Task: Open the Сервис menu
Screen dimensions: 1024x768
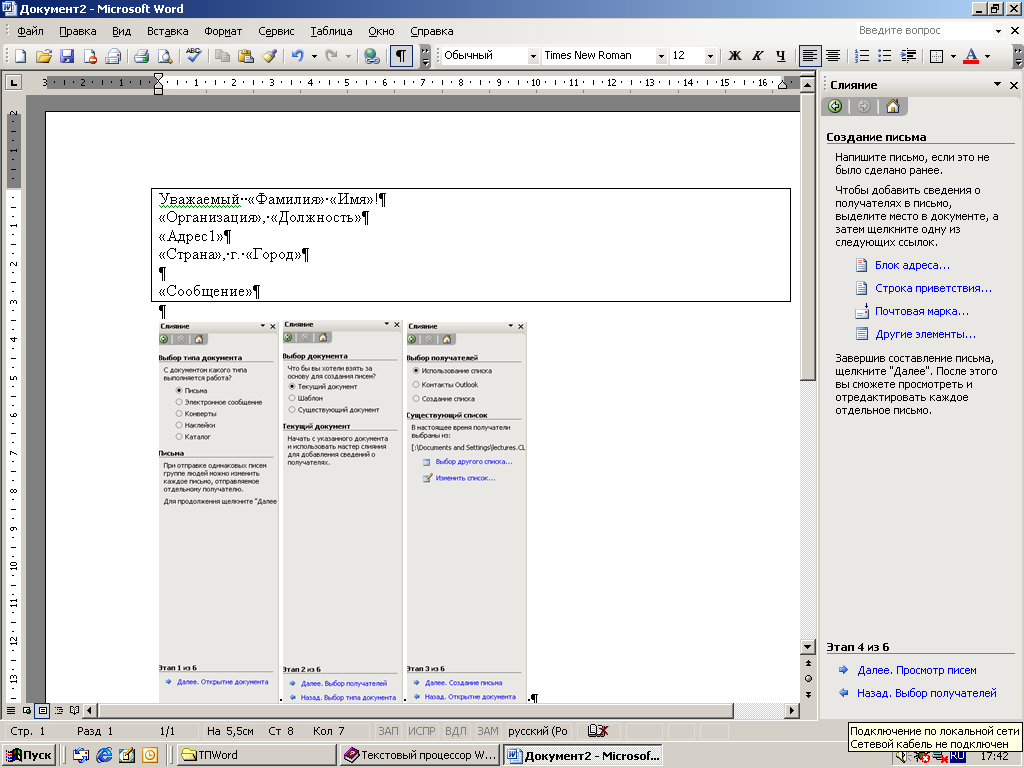Action: click(x=276, y=31)
